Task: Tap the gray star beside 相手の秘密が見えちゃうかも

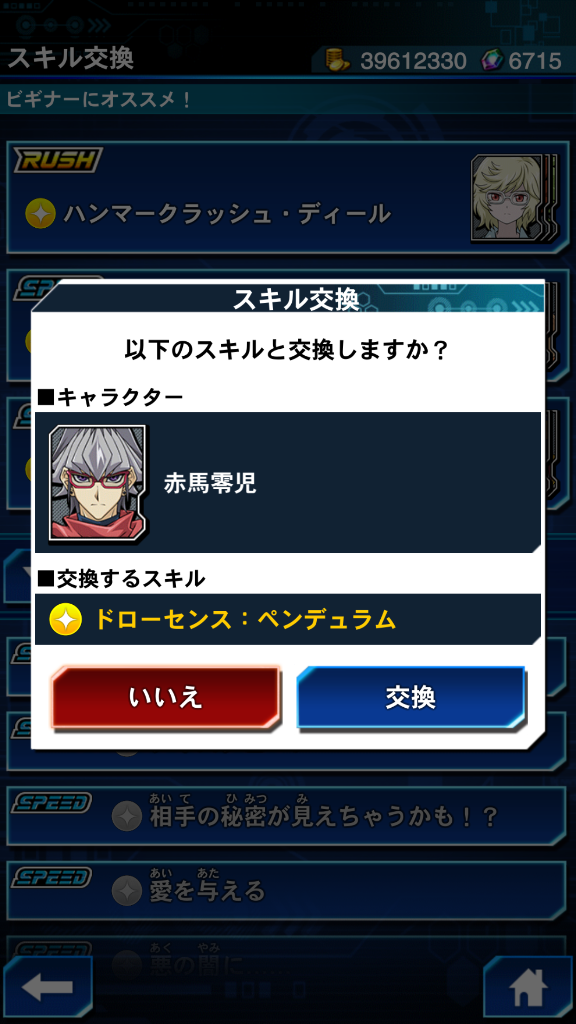Action: [127, 816]
